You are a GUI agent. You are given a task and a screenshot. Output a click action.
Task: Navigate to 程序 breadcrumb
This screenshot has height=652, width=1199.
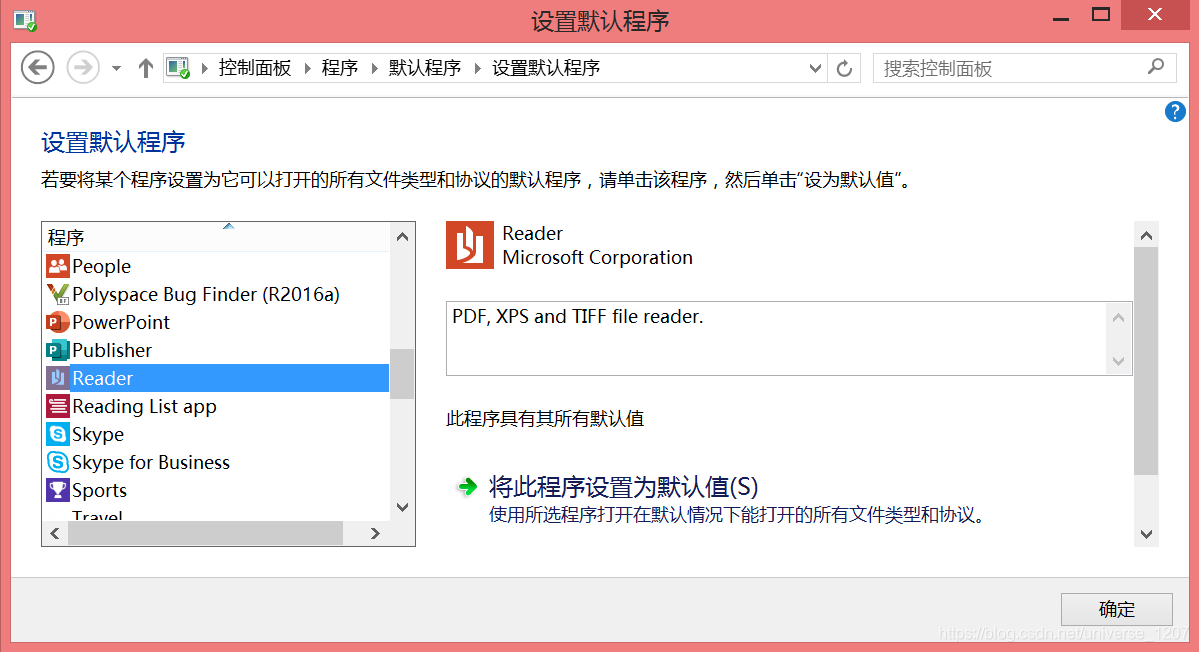[x=340, y=68]
